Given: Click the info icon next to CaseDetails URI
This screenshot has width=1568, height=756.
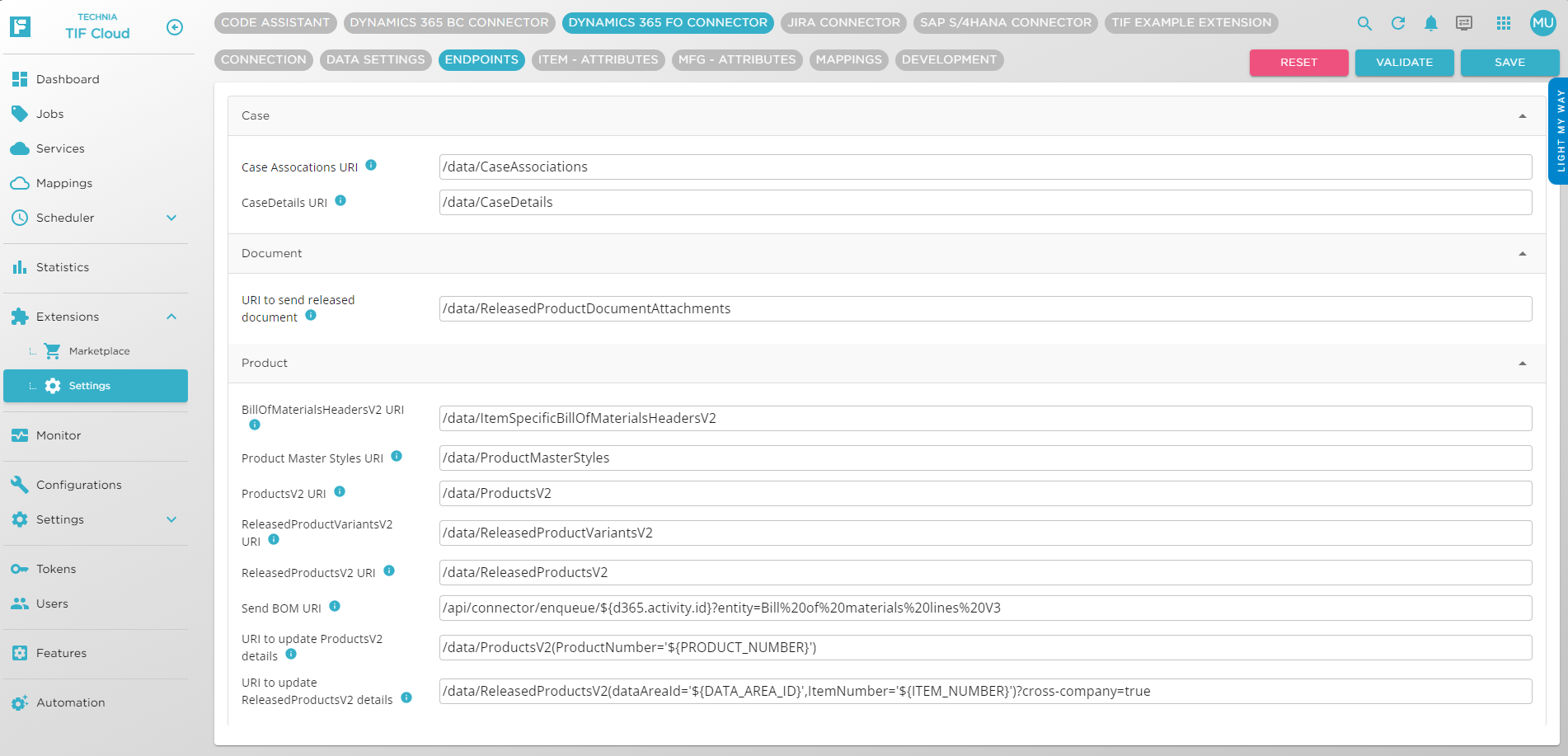Looking at the screenshot, I should click(340, 200).
